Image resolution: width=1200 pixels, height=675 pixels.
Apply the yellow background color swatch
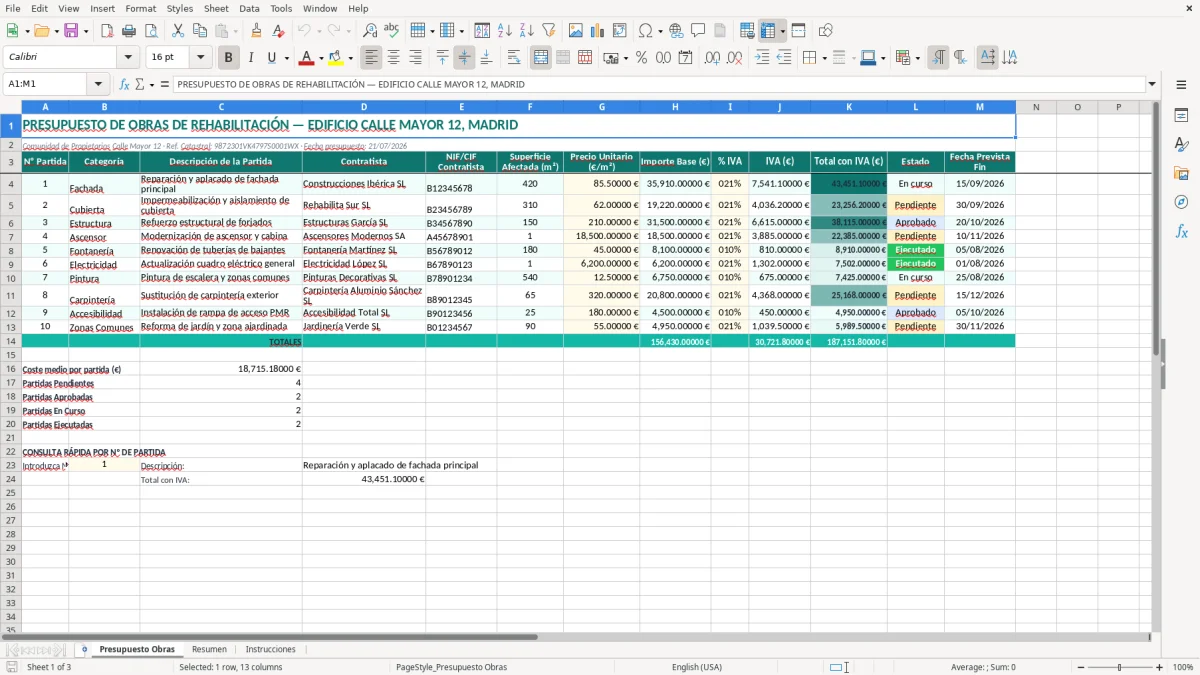pos(336,58)
